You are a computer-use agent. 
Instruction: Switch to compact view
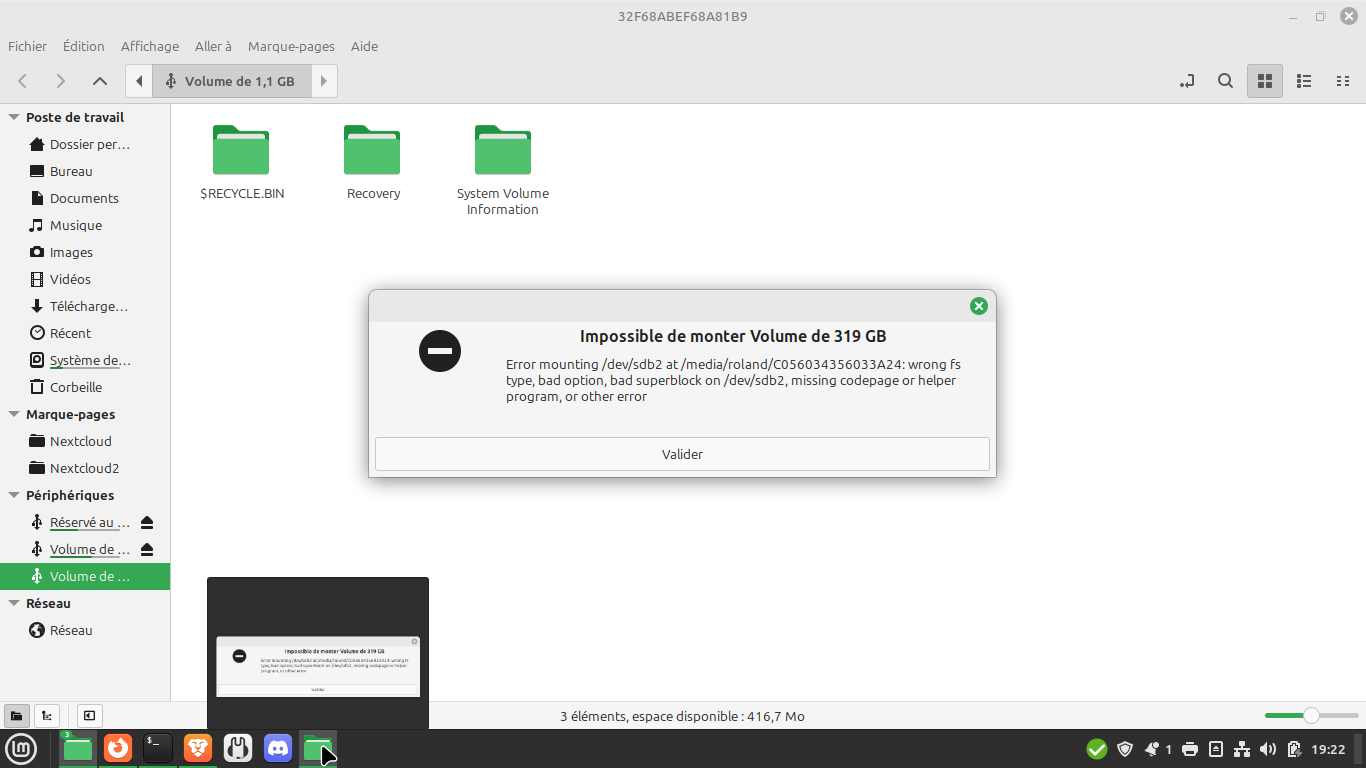1343,81
